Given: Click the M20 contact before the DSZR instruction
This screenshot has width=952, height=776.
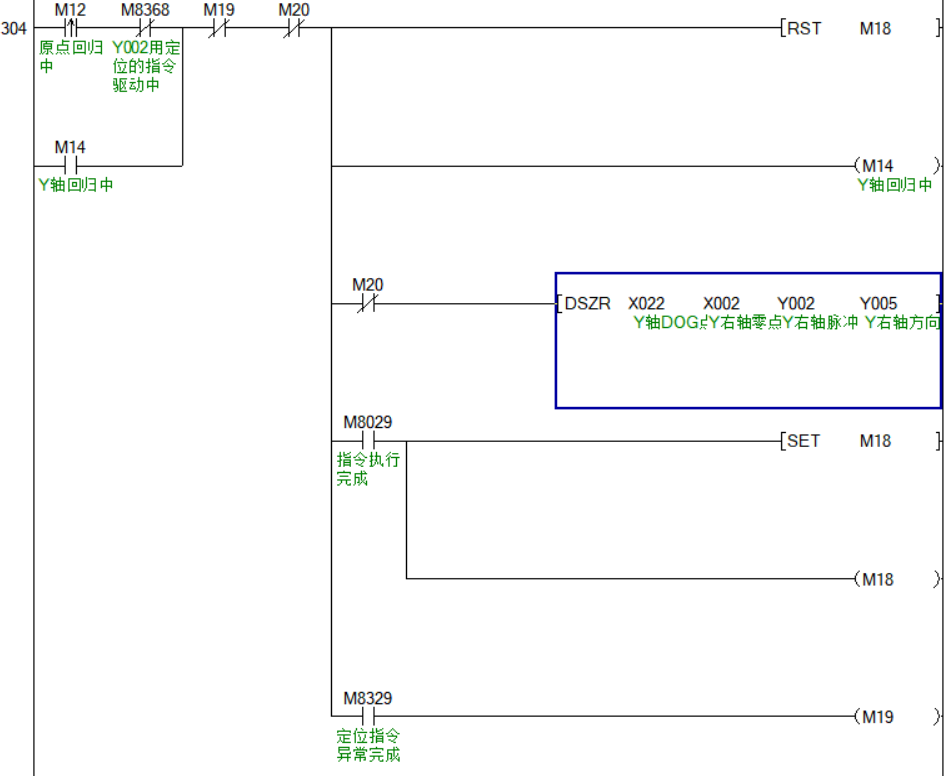Looking at the screenshot, I should coord(367,303).
